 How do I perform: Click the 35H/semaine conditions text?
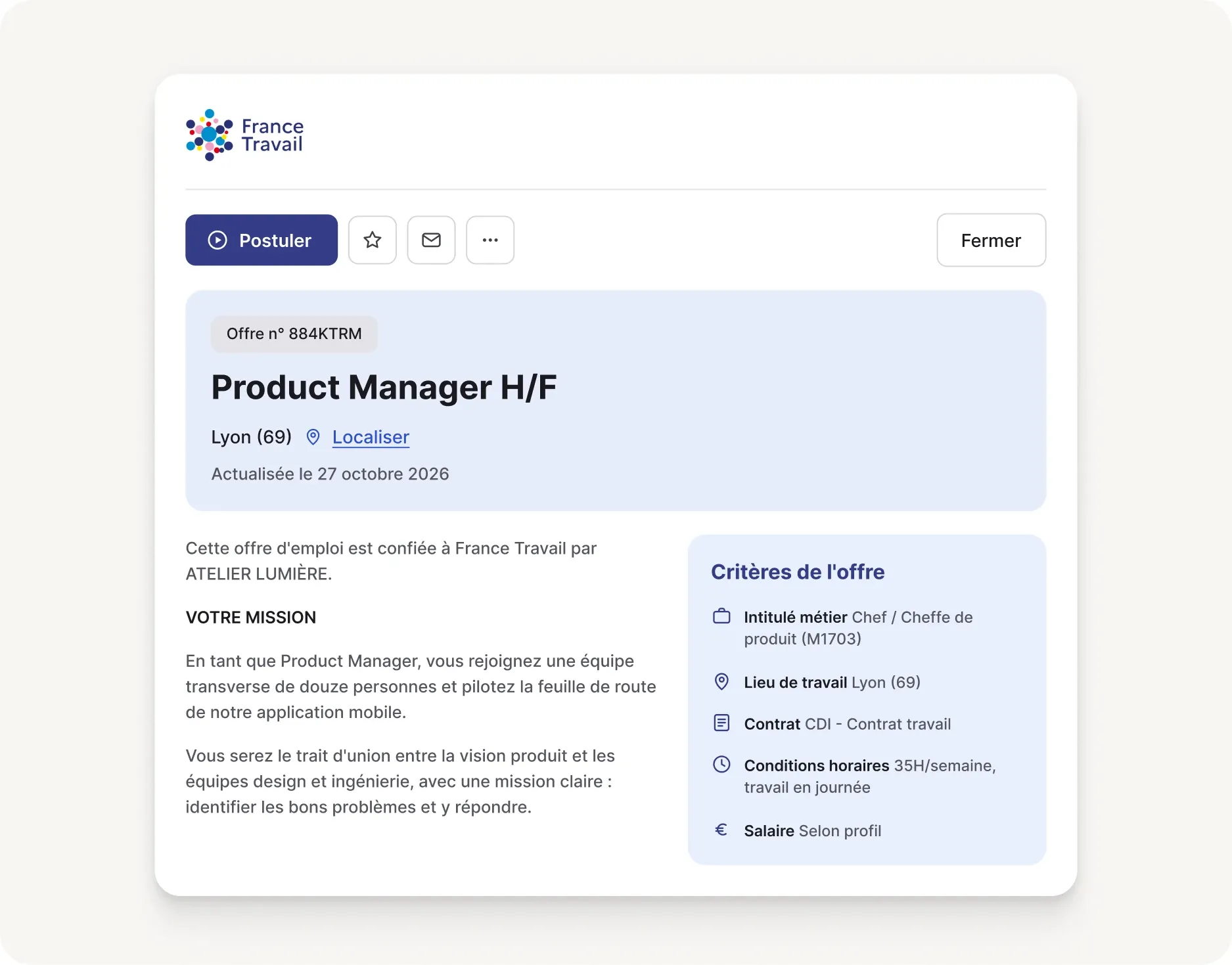click(x=870, y=776)
